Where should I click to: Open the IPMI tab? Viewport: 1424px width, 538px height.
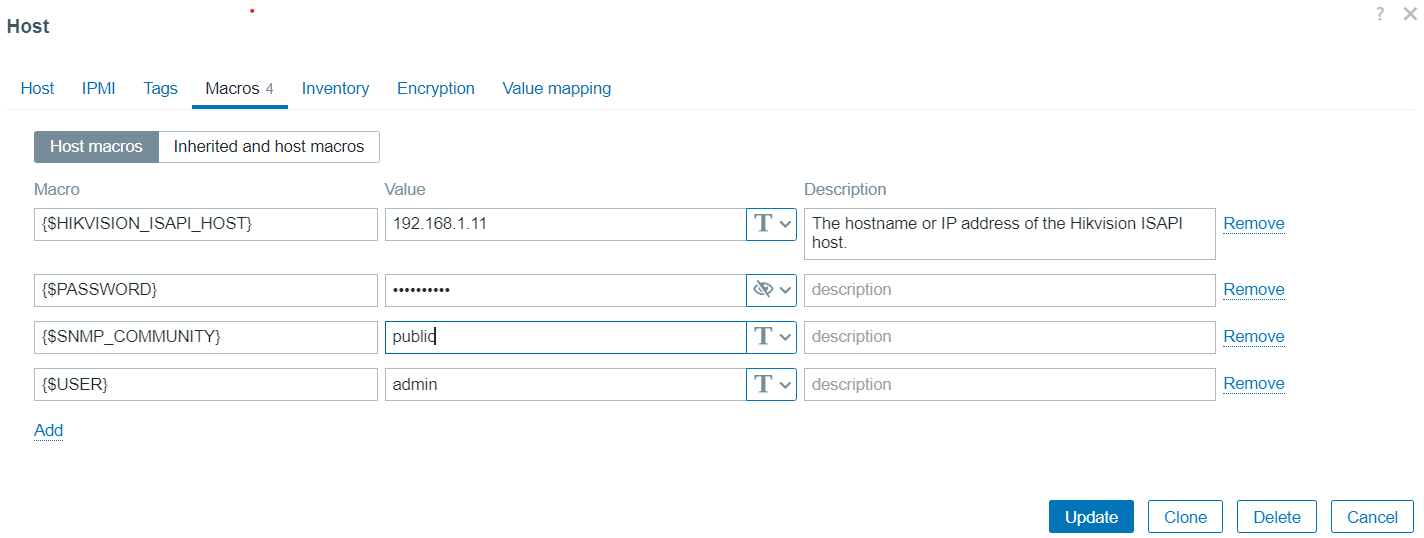(99, 88)
